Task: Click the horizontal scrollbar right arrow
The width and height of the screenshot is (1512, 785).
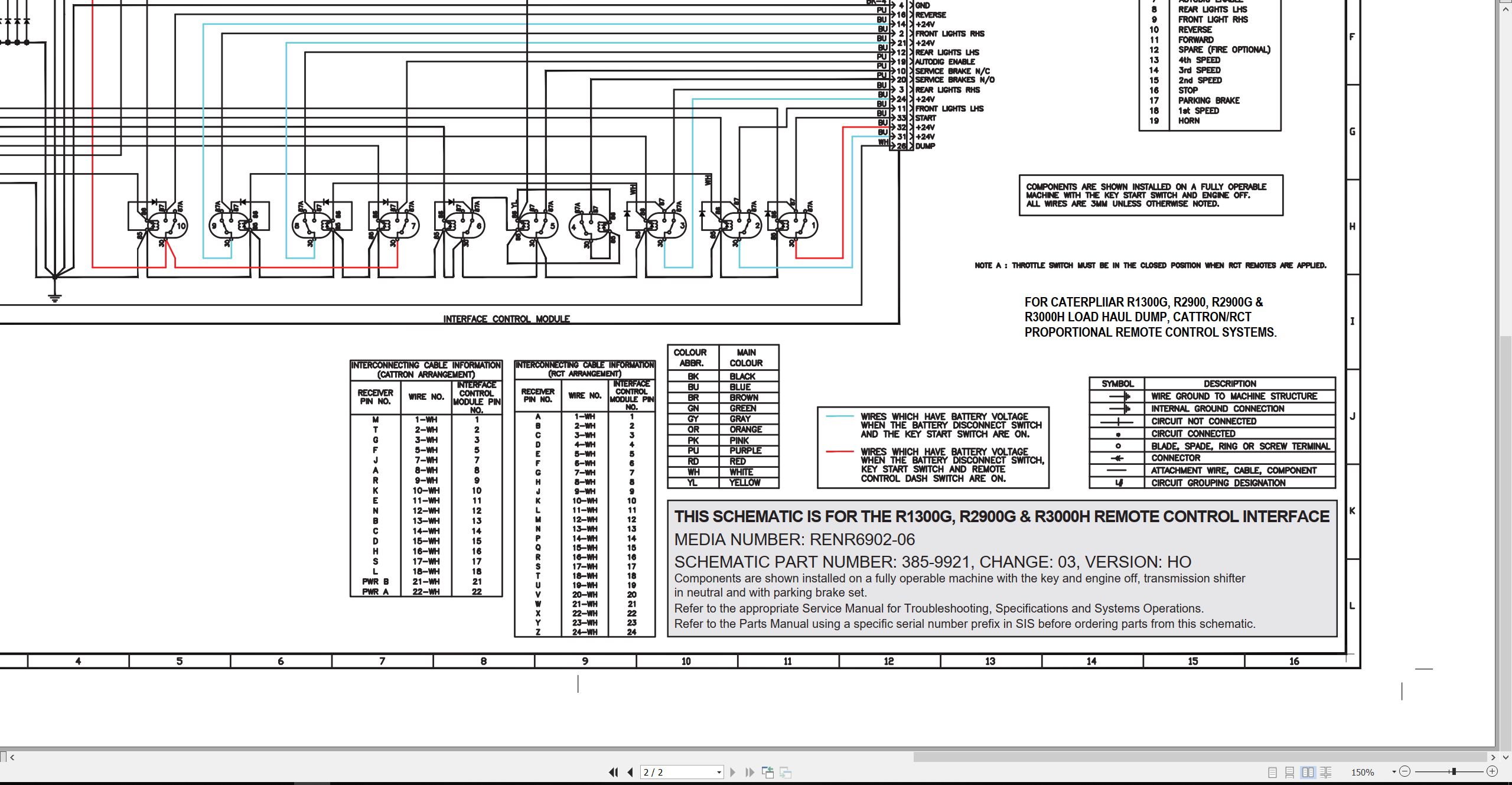Action: coord(1493,757)
